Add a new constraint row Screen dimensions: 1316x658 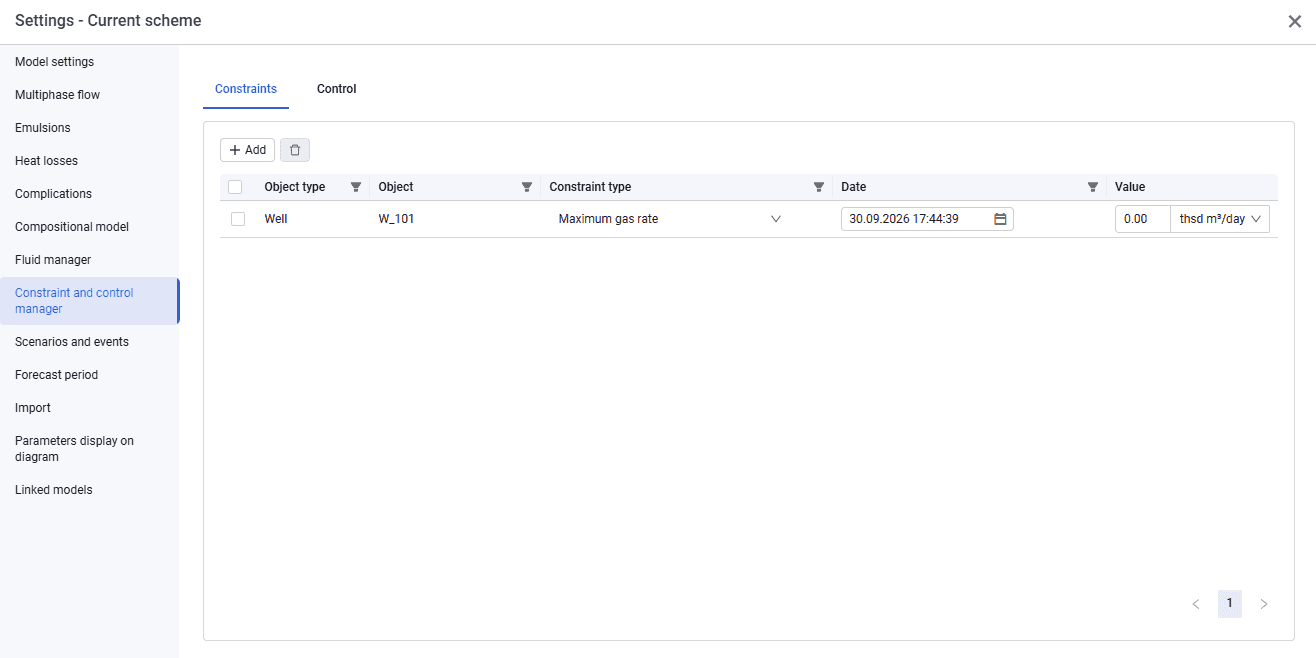(247, 150)
